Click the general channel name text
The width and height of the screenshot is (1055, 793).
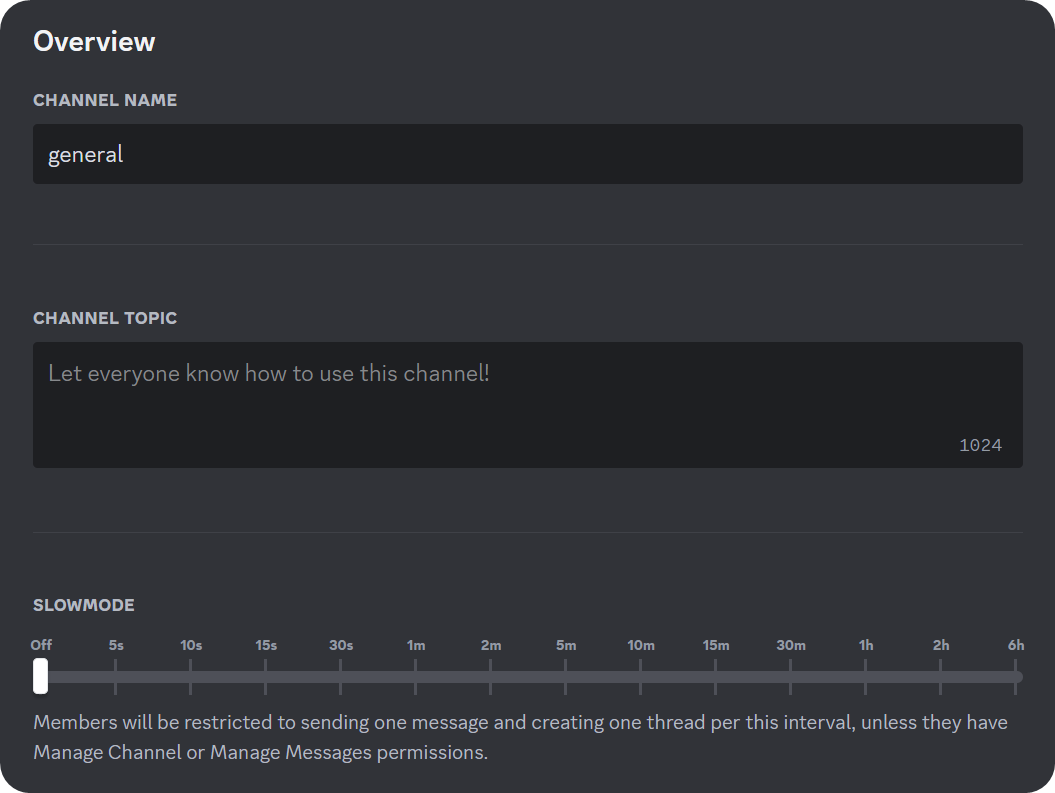[85, 154]
